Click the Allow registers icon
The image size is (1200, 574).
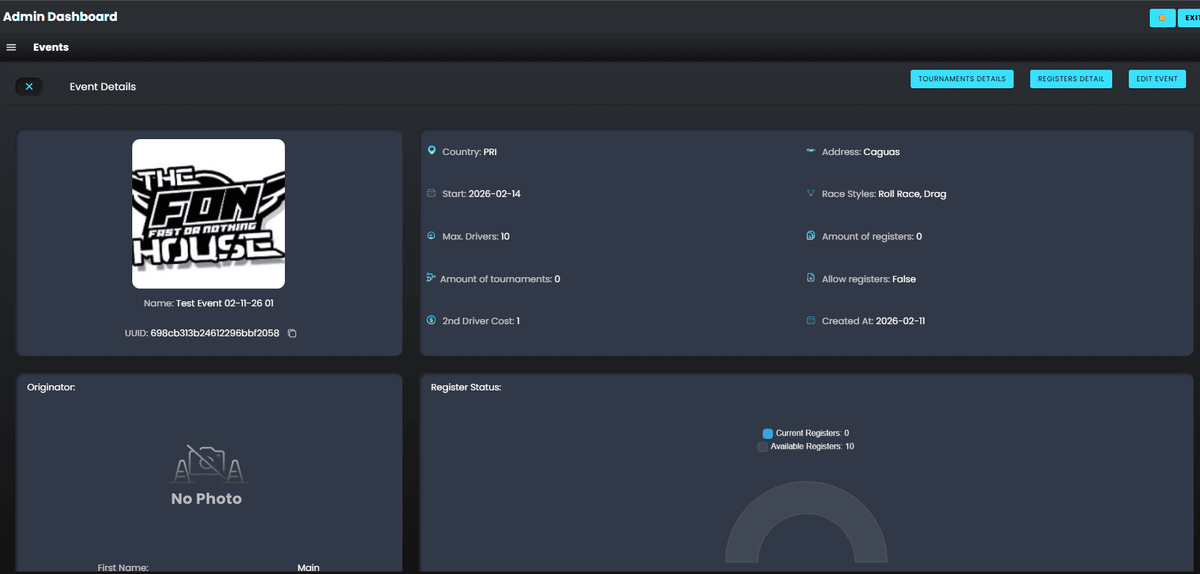pos(811,279)
